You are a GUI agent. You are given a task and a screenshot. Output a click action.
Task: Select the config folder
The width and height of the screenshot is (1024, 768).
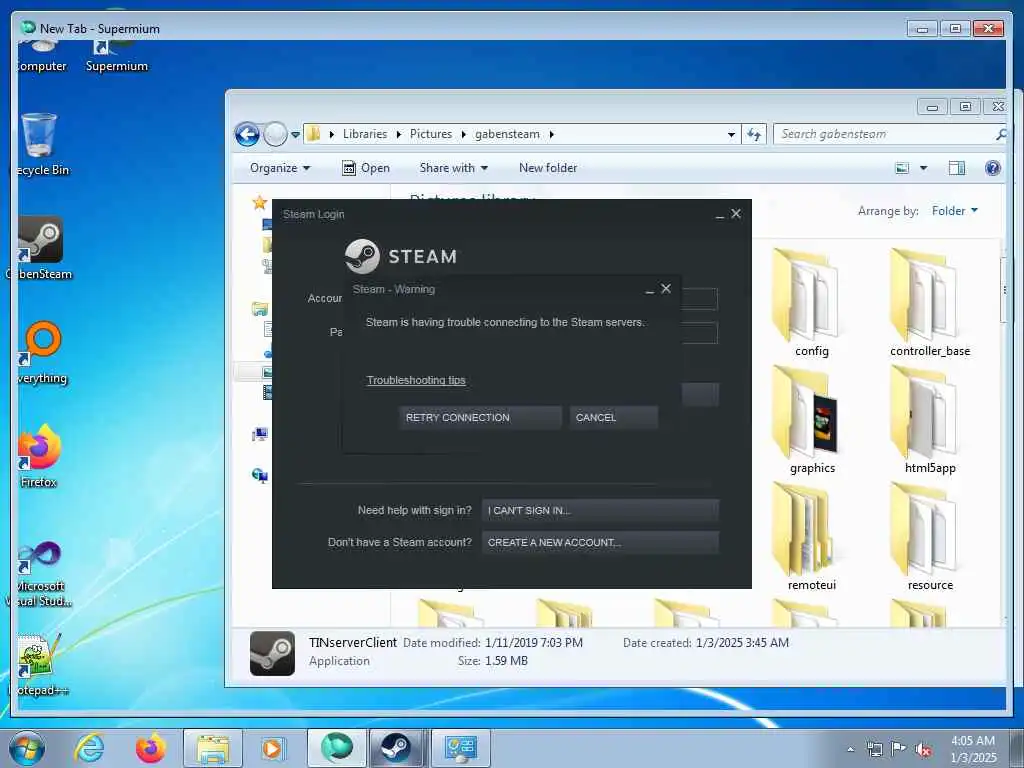coord(811,304)
